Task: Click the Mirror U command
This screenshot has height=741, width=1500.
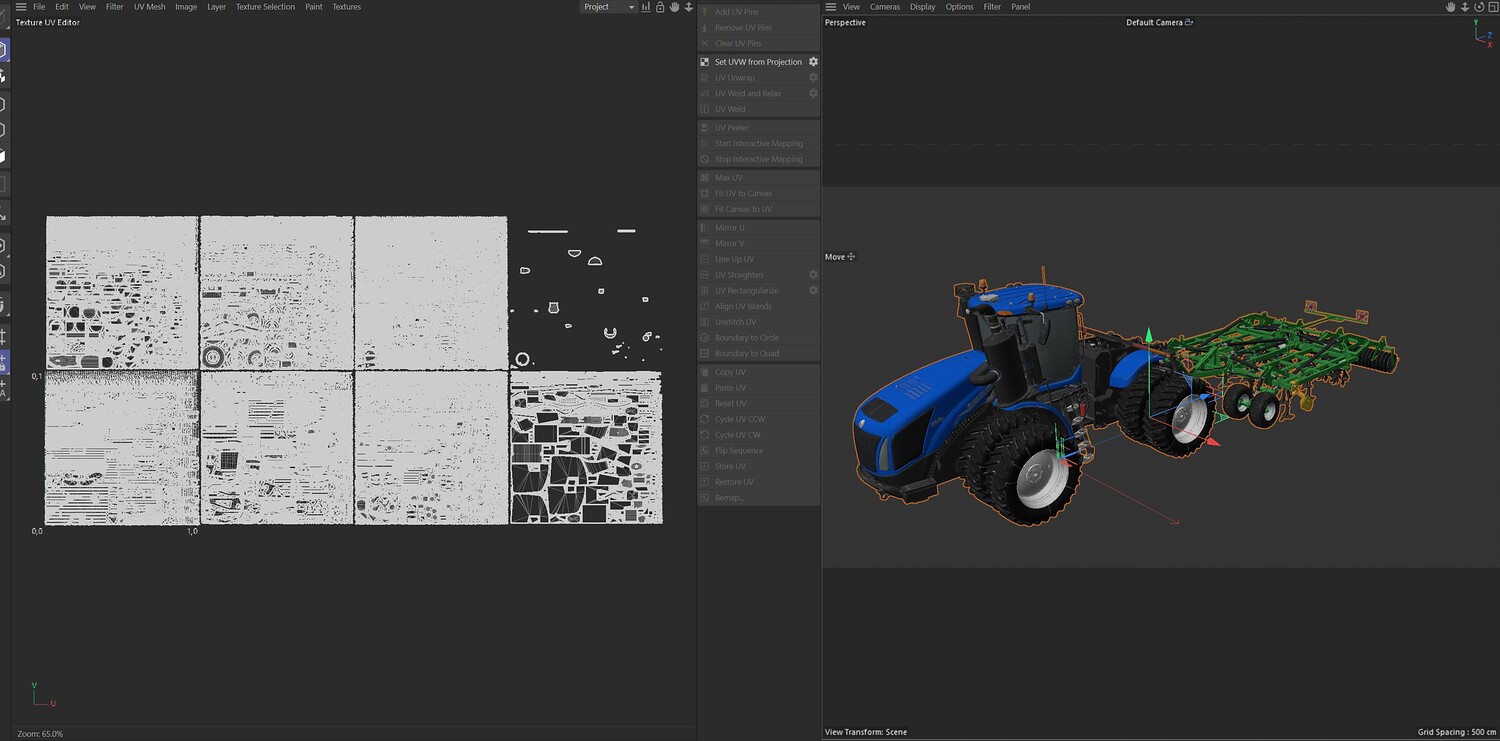Action: 758,228
